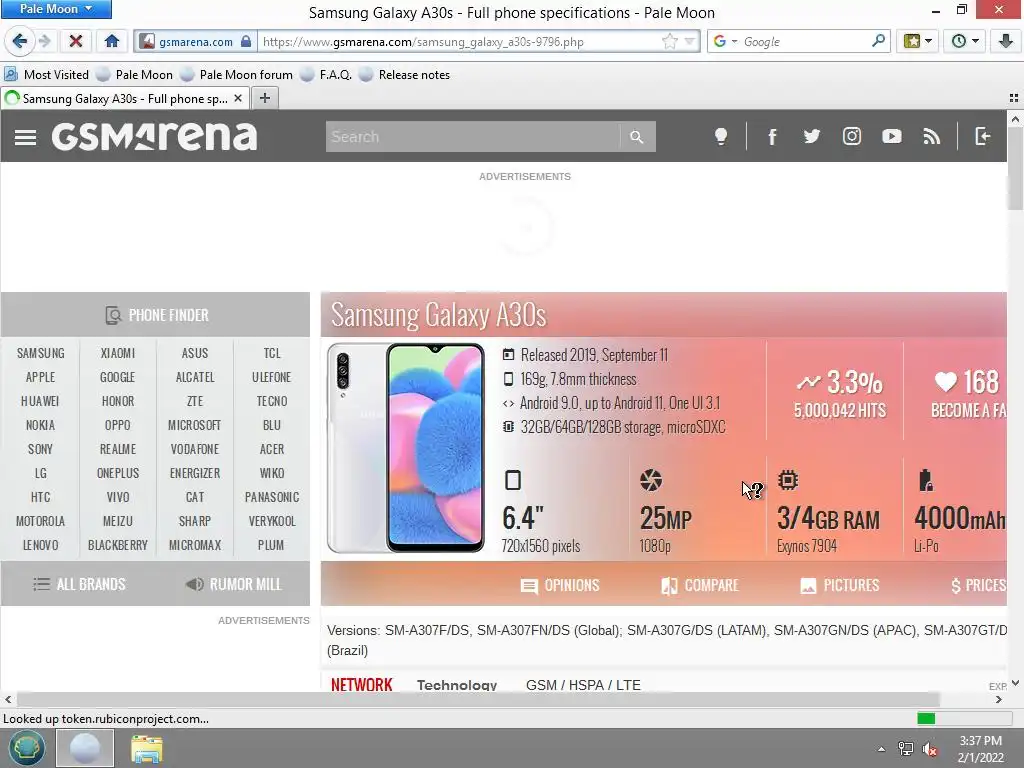1024x768 pixels.
Task: Open the Samsung brand link
Action: (x=40, y=353)
